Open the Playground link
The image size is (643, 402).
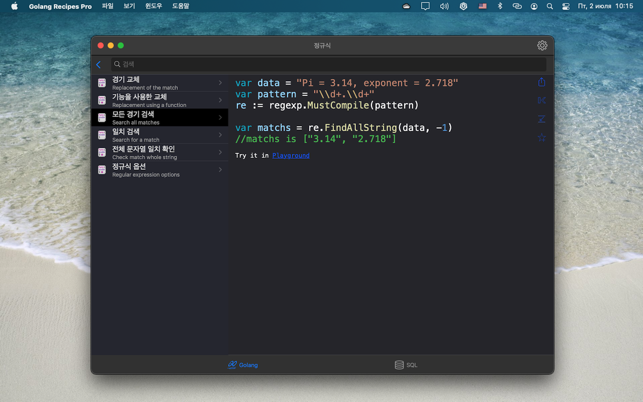291,155
